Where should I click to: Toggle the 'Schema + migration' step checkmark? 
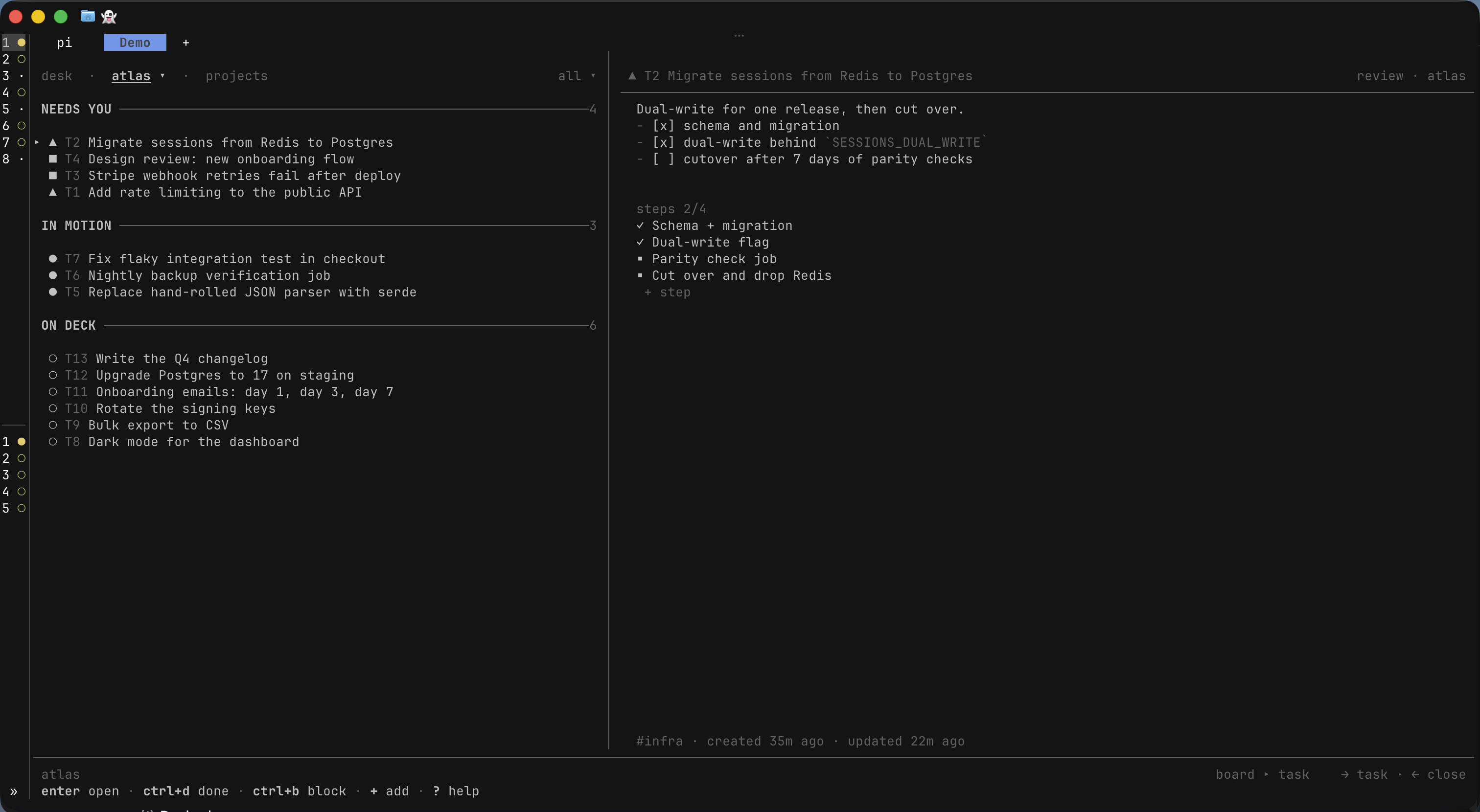point(640,225)
